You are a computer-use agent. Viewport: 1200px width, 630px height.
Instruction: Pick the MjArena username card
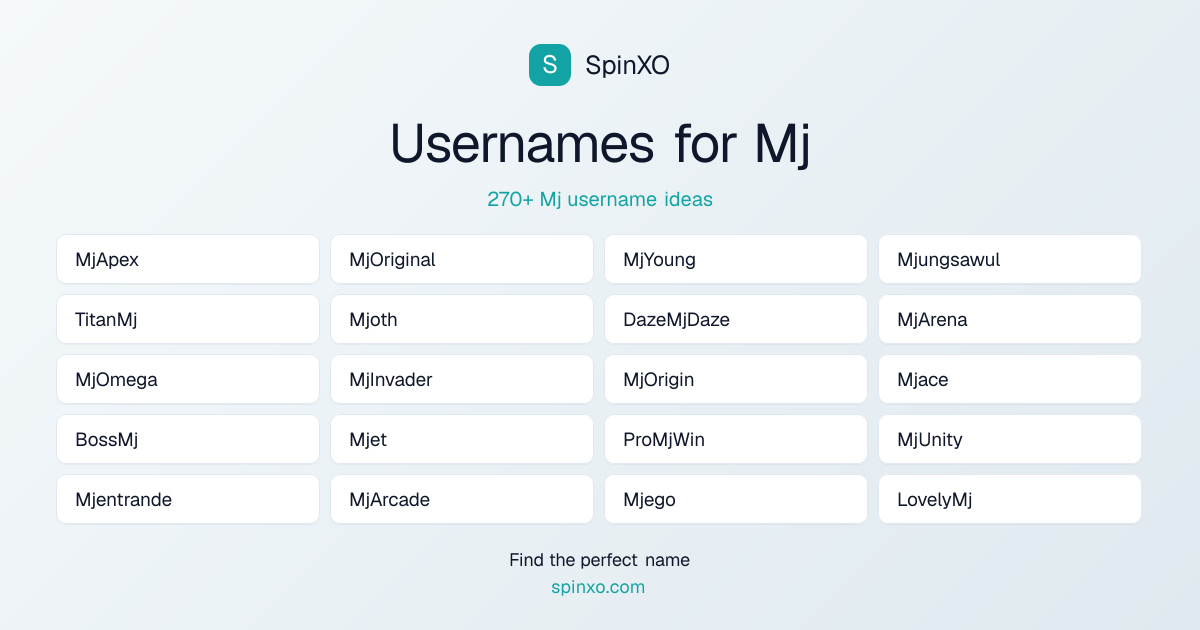(1010, 319)
